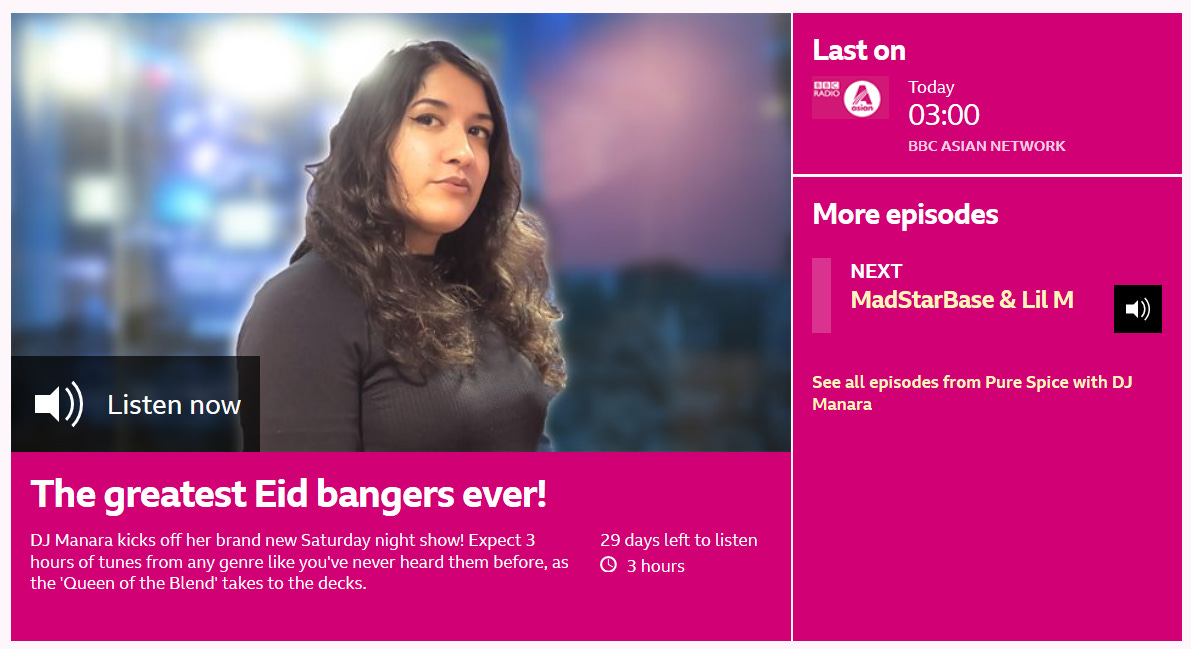Click the BBC Radio Asian Network logo
1191x649 pixels.
tap(850, 97)
